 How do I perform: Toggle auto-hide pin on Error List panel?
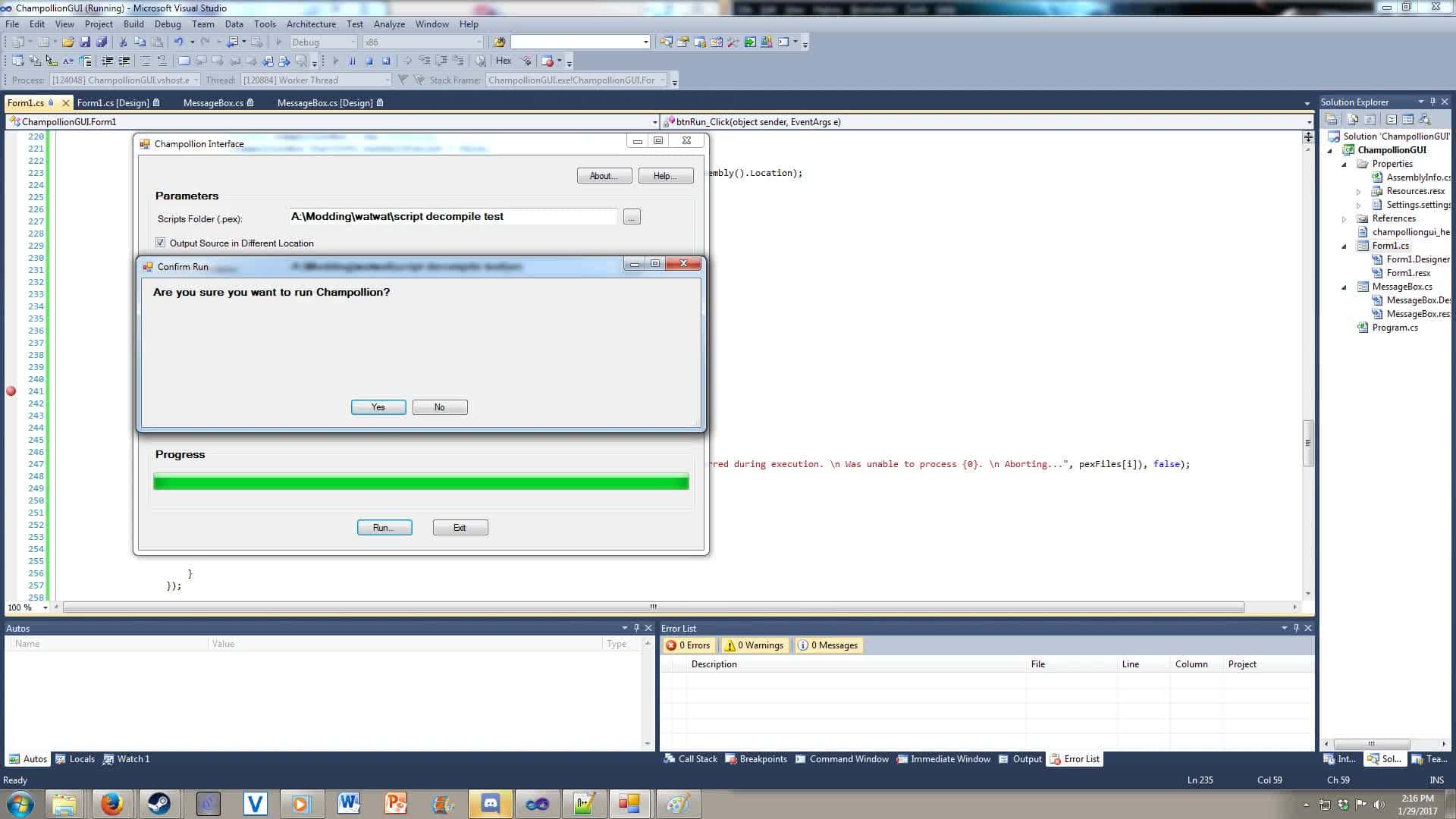[x=1296, y=628]
